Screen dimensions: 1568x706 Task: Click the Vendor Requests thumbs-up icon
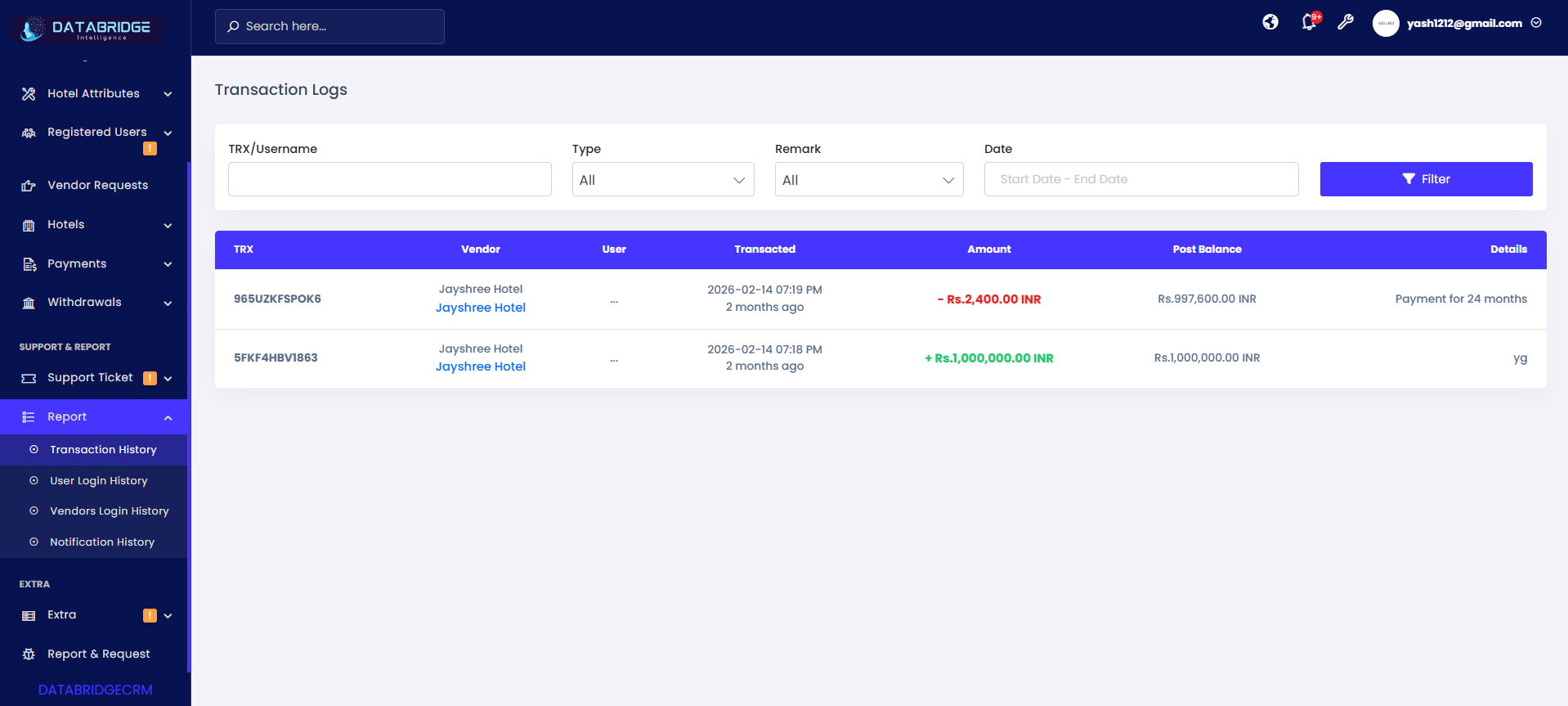(x=29, y=186)
